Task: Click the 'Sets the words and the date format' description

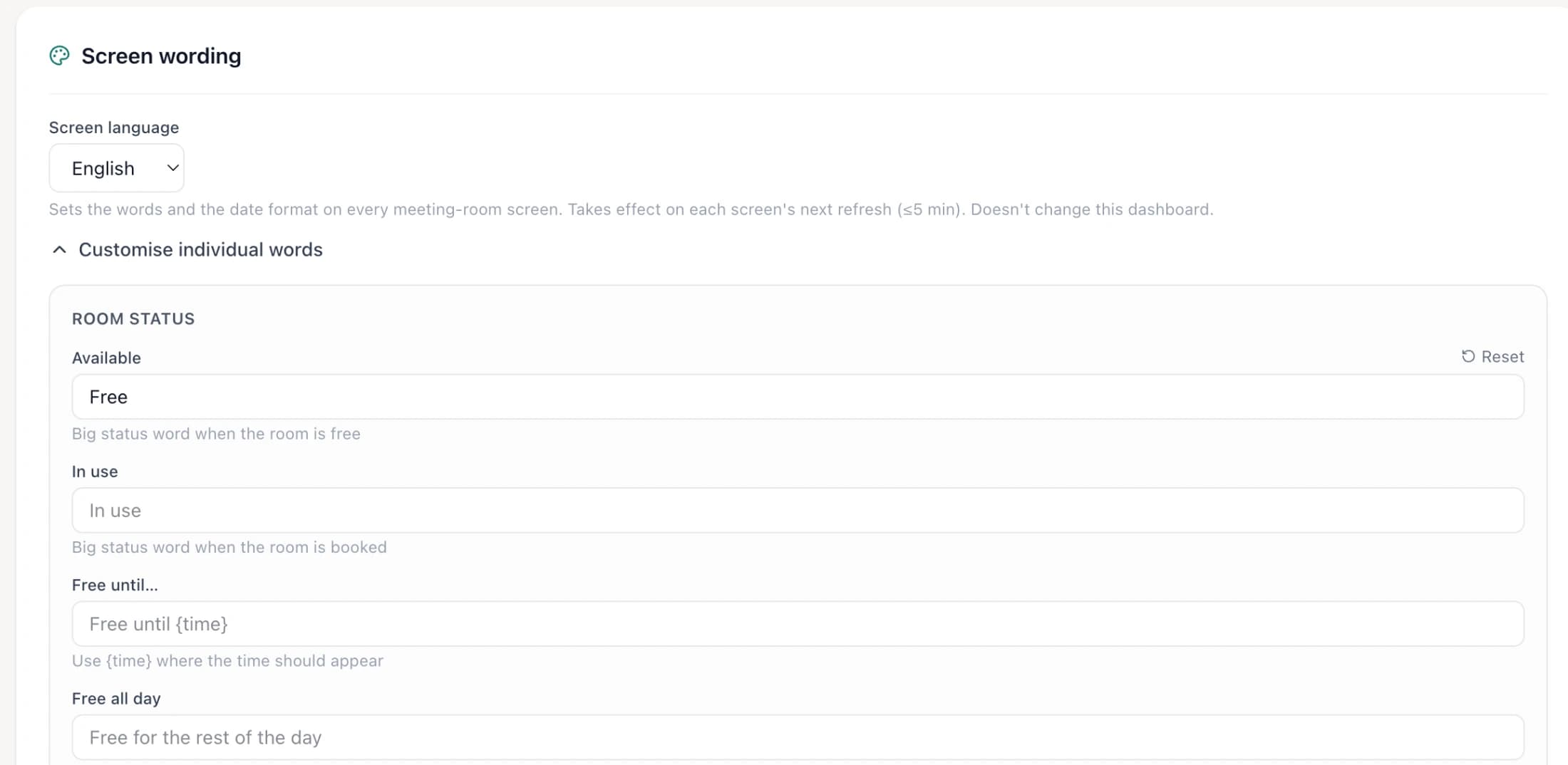Action: [631, 209]
